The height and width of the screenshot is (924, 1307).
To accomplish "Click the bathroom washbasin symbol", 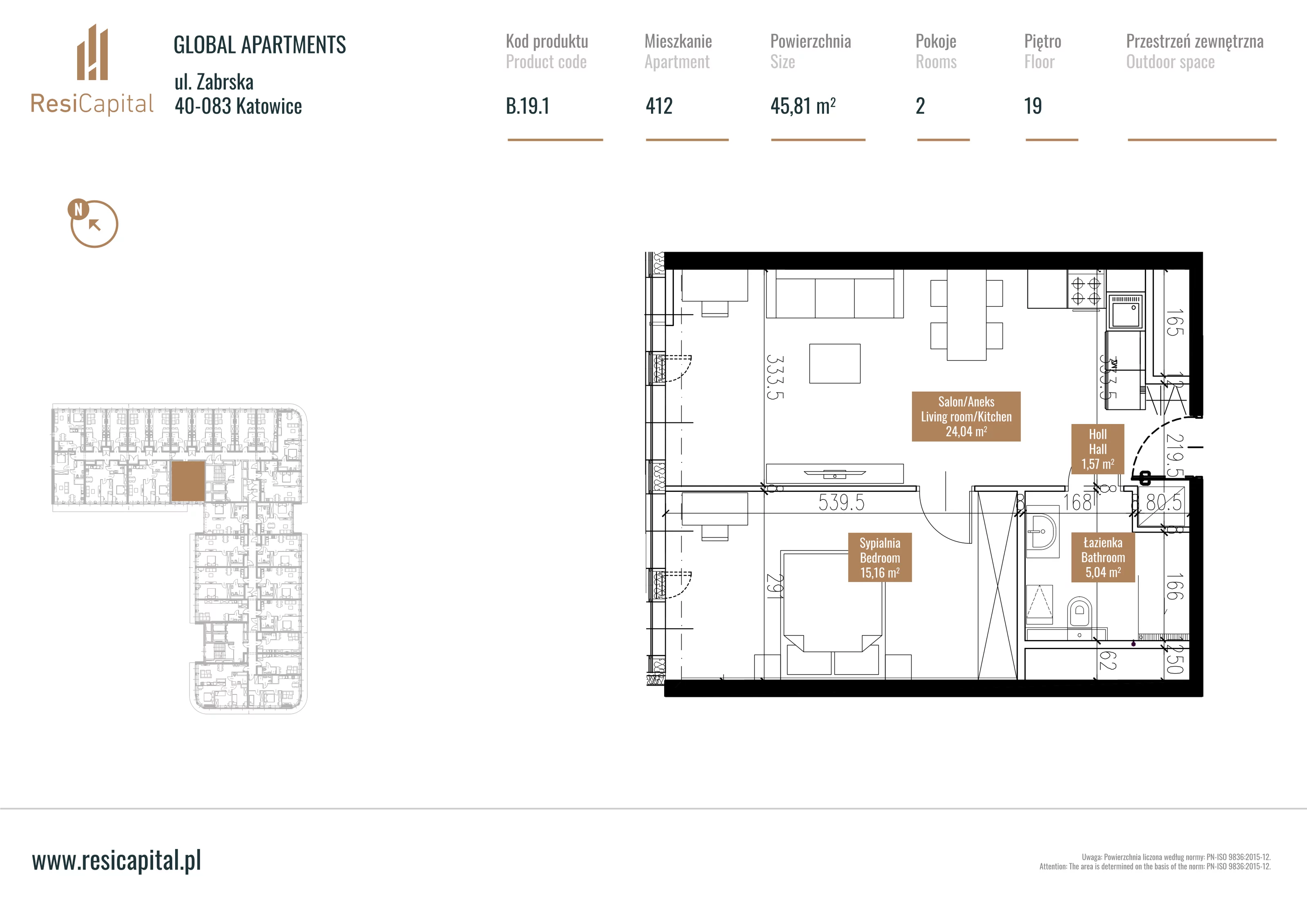I will pyautogui.click(x=1042, y=532).
